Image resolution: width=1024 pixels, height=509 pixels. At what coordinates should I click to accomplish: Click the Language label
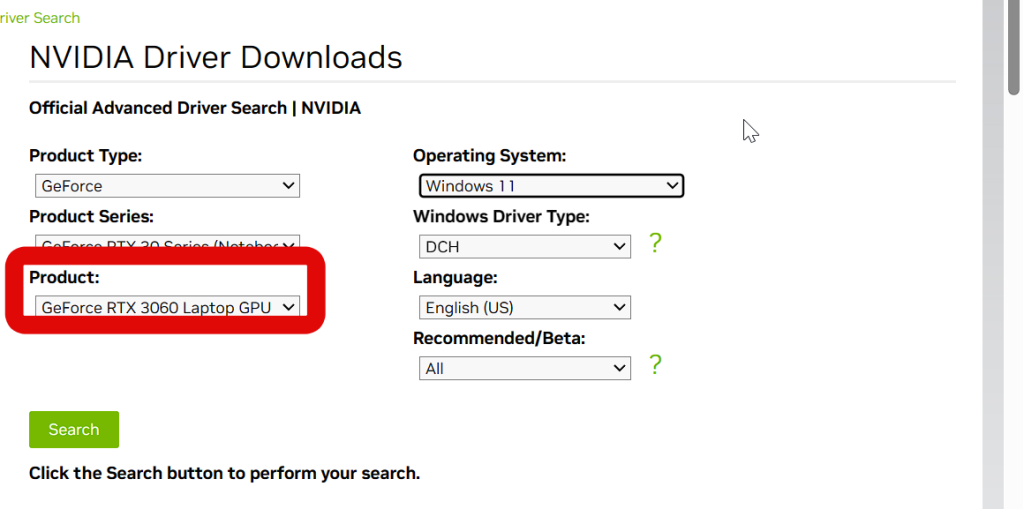455,278
